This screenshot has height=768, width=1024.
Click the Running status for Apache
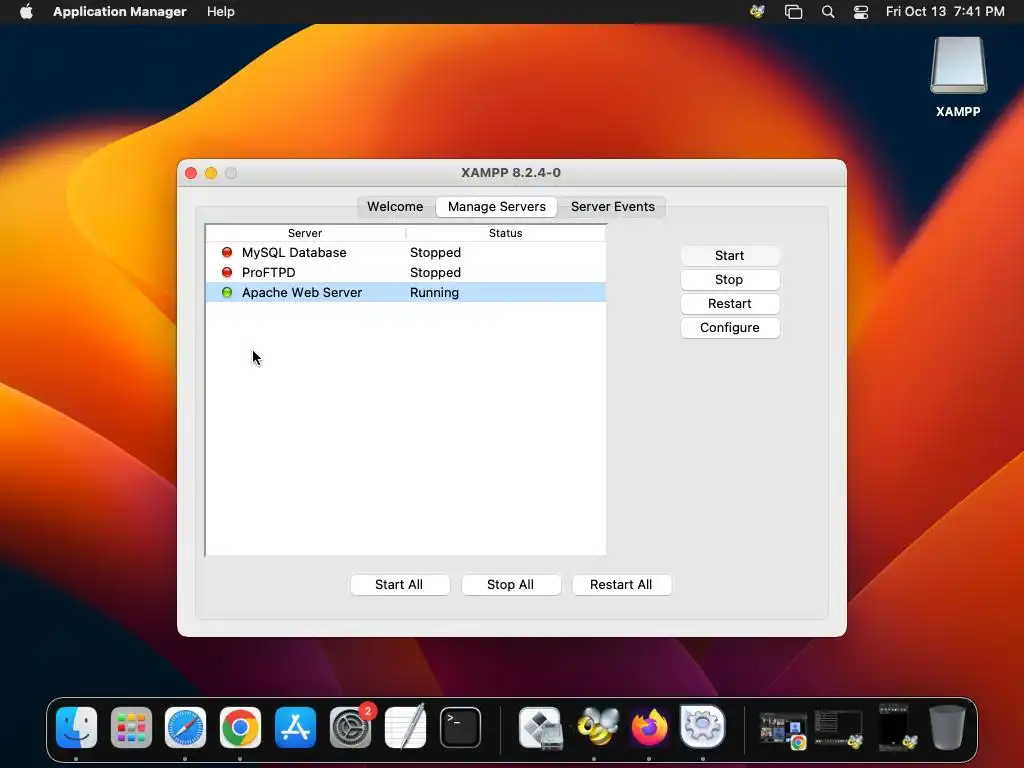[434, 293]
